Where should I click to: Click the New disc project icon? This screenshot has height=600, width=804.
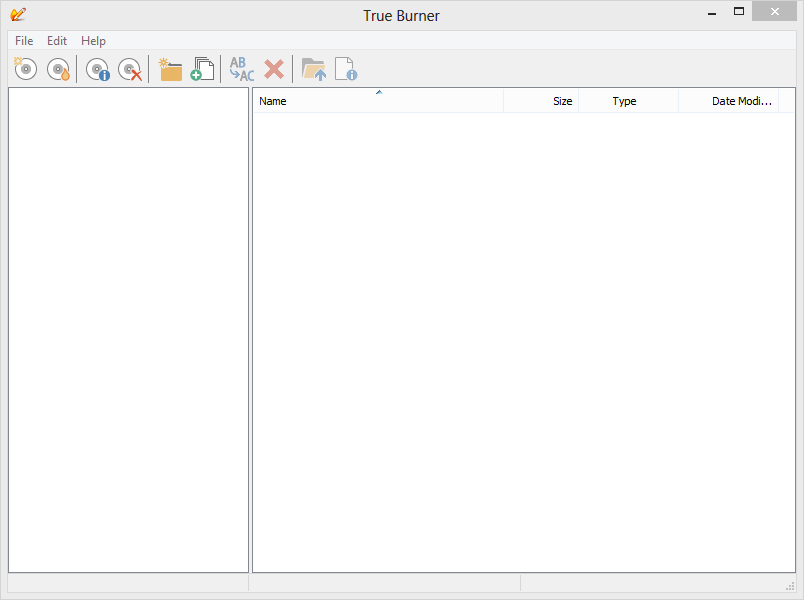tap(26, 69)
